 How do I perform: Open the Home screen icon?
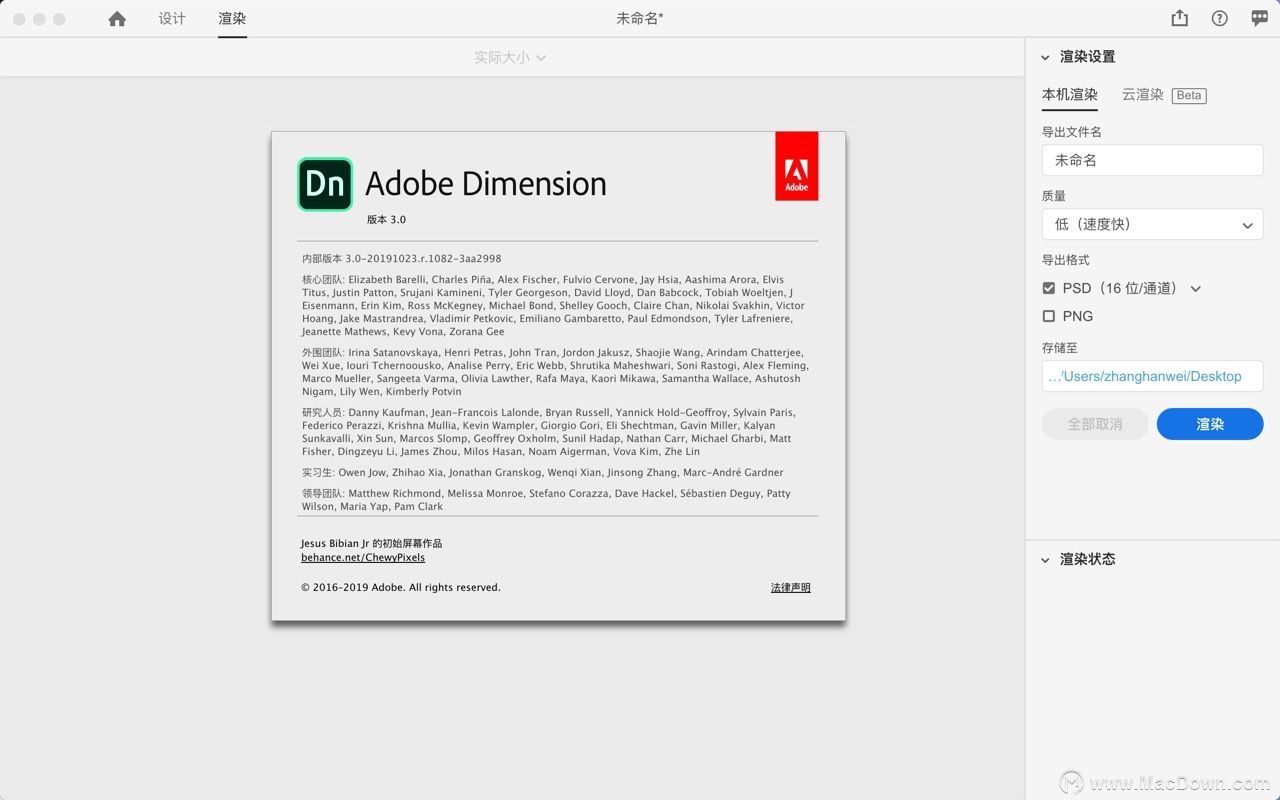(x=117, y=19)
